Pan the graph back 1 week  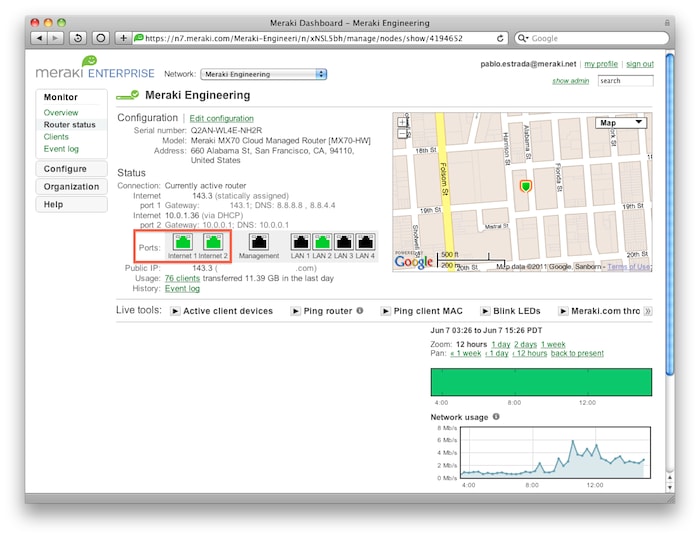(466, 353)
